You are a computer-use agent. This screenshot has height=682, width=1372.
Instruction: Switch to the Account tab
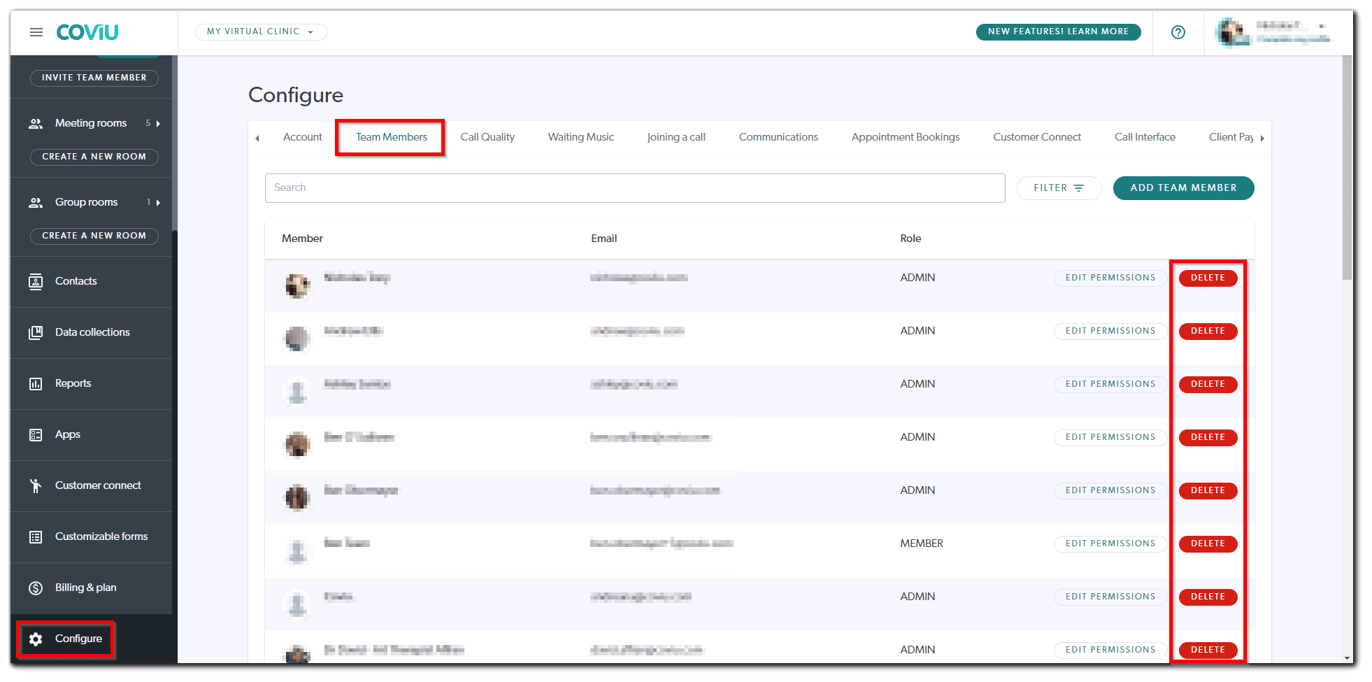pyautogui.click(x=302, y=137)
